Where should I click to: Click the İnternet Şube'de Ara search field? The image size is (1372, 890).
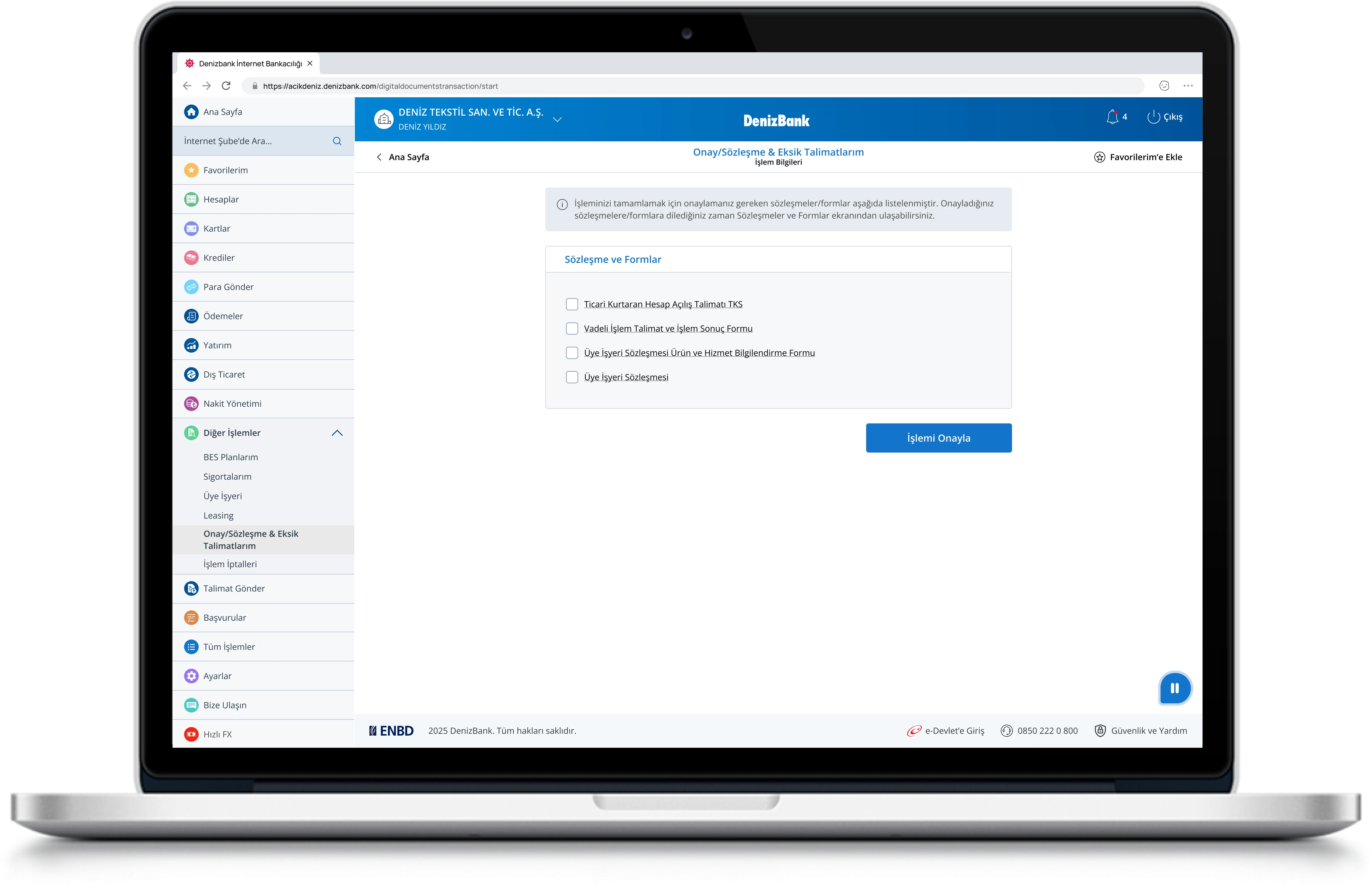263,141
